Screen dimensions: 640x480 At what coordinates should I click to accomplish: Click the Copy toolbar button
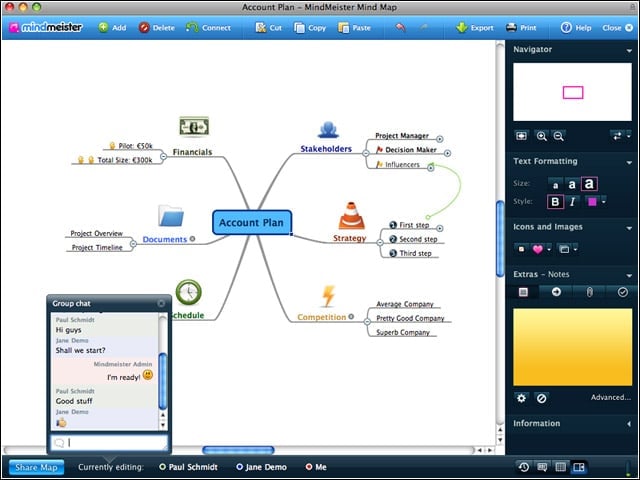click(x=310, y=28)
